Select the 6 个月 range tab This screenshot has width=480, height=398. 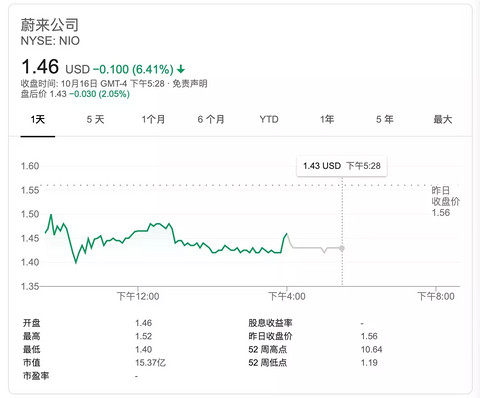(211, 119)
